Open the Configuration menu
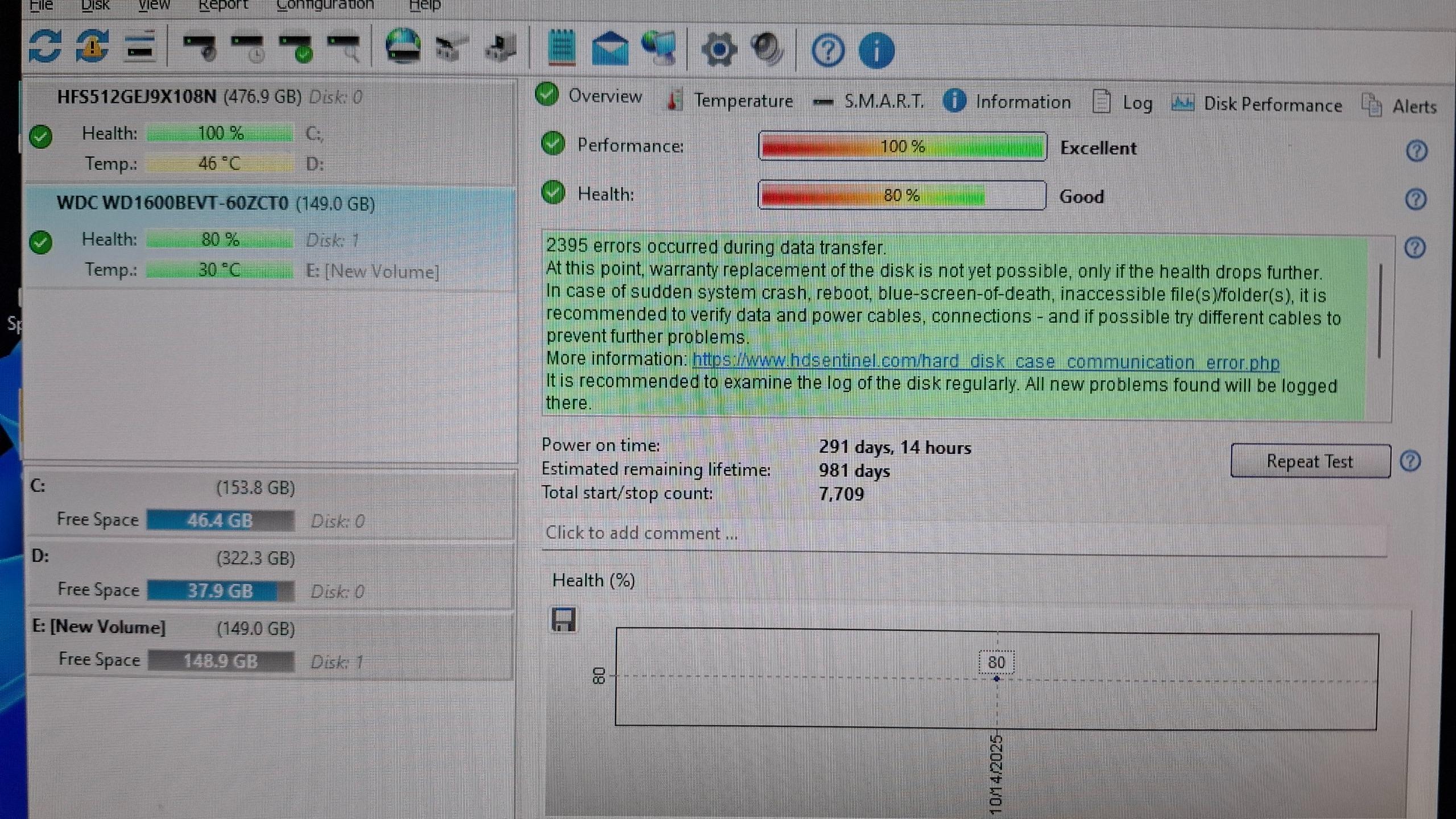The height and width of the screenshot is (819, 1456). point(325,6)
